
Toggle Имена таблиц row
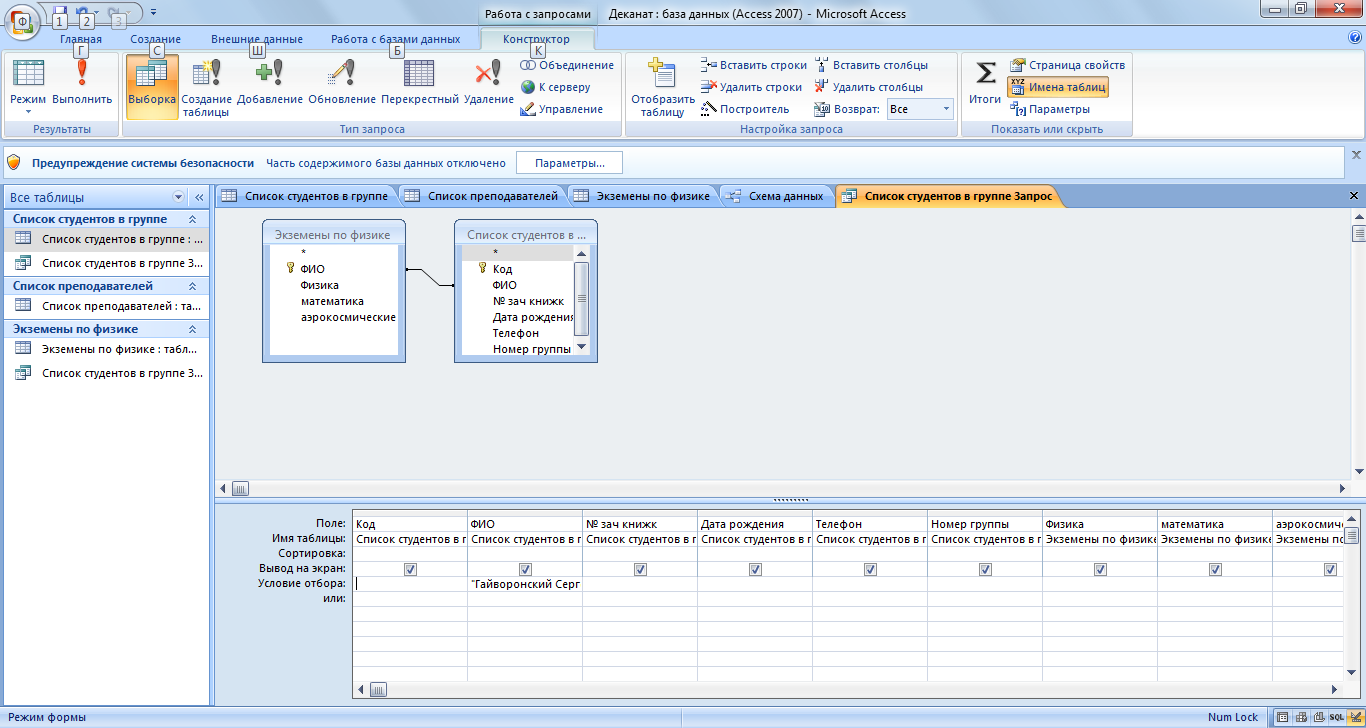(1058, 87)
